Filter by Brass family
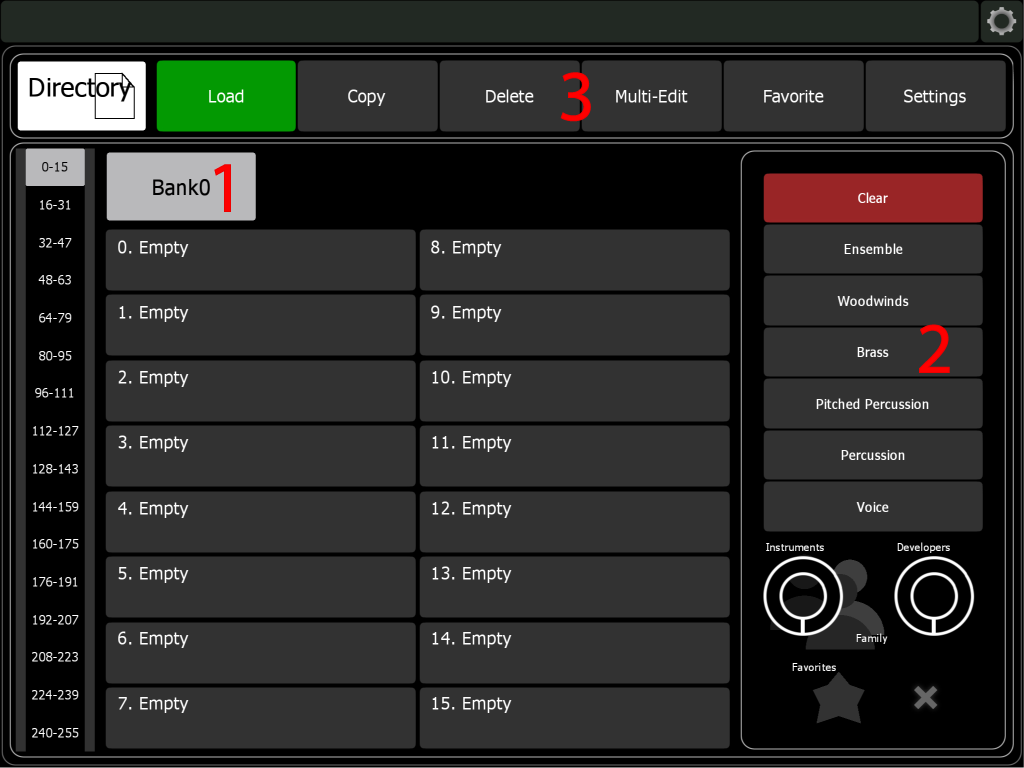Viewport: 1024px width, 768px height. [x=873, y=352]
